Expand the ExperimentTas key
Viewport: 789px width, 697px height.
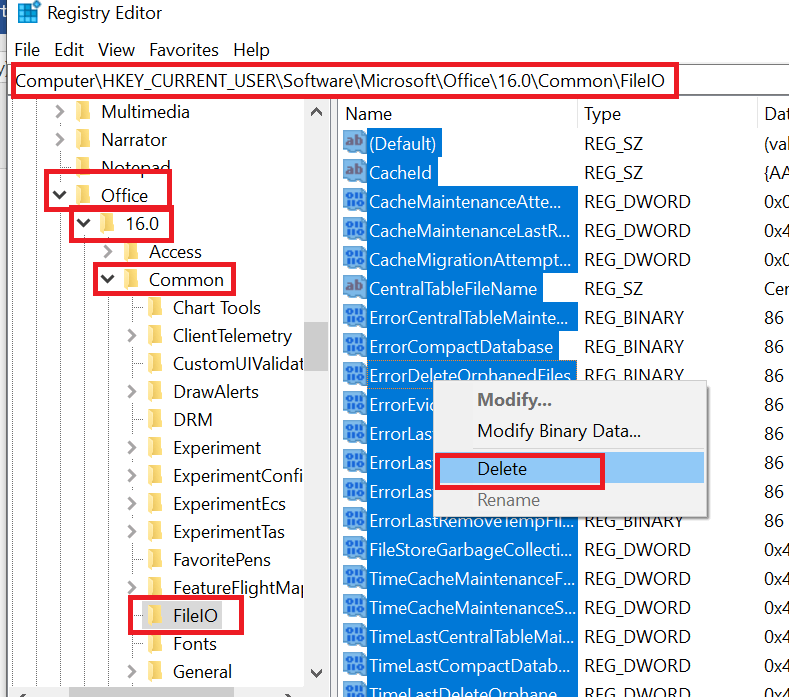click(132, 531)
